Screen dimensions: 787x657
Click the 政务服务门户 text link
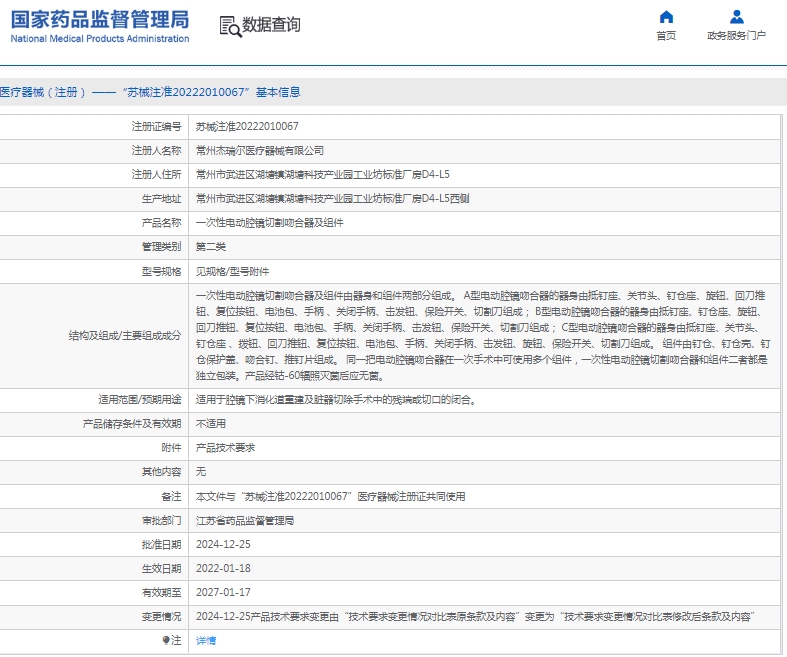736,36
